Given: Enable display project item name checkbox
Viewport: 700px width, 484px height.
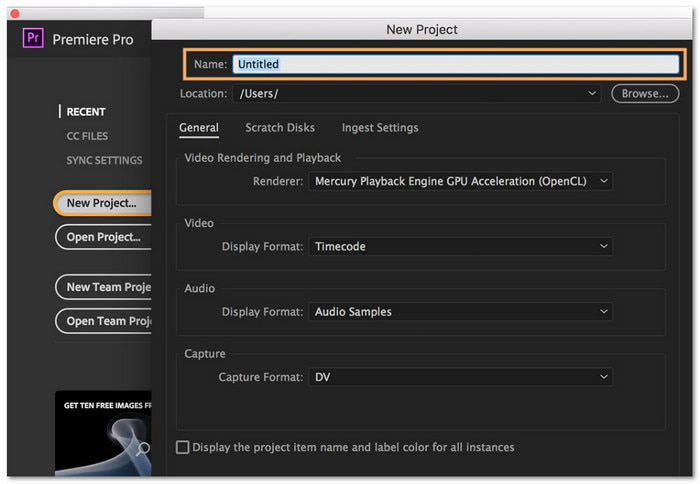Looking at the screenshot, I should (183, 447).
